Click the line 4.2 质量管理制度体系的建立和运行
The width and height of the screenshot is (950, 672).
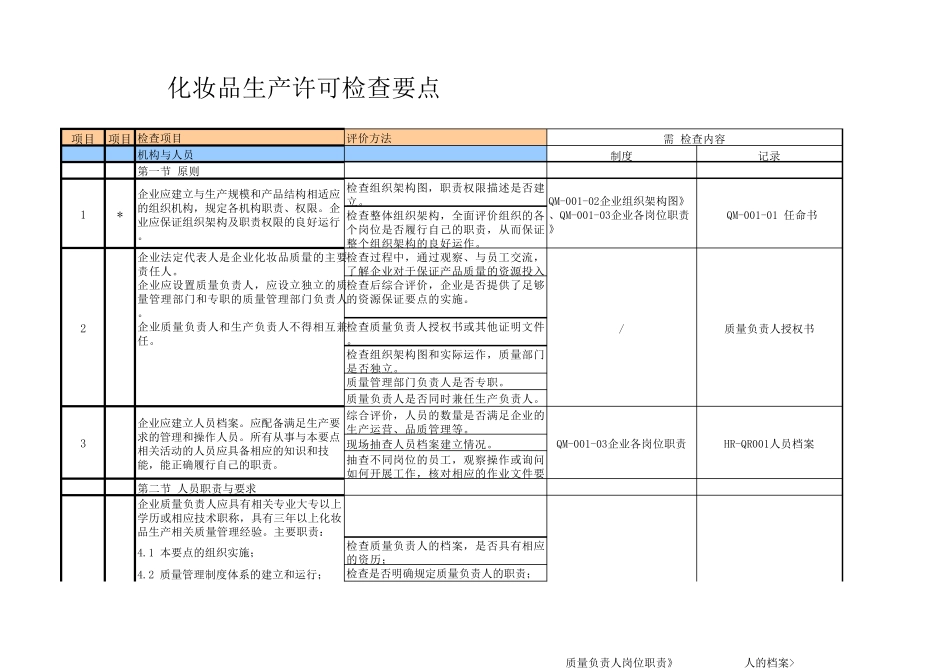point(229,574)
